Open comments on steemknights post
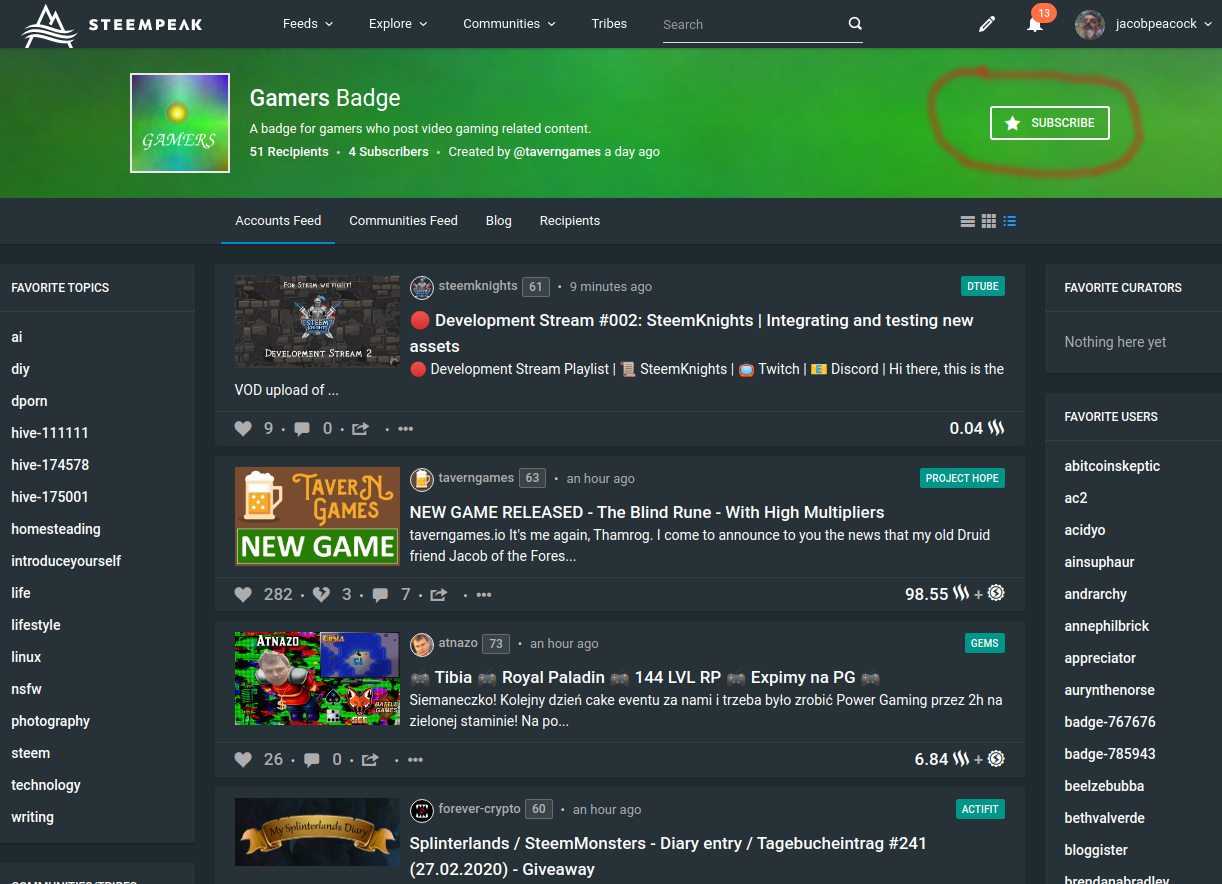 pos(300,429)
